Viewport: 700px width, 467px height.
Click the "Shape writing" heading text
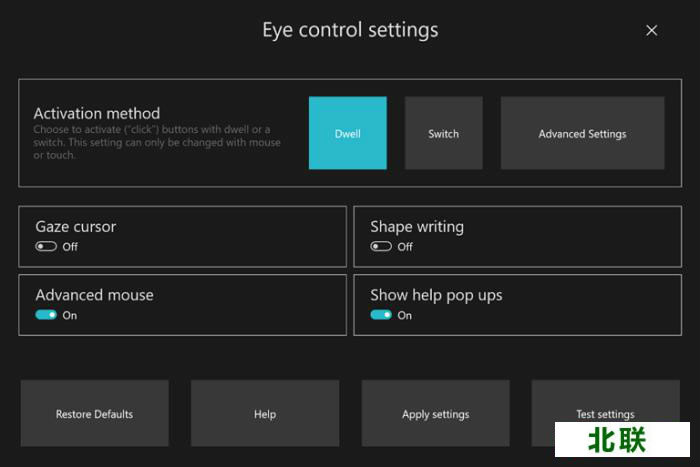pyautogui.click(x=417, y=227)
